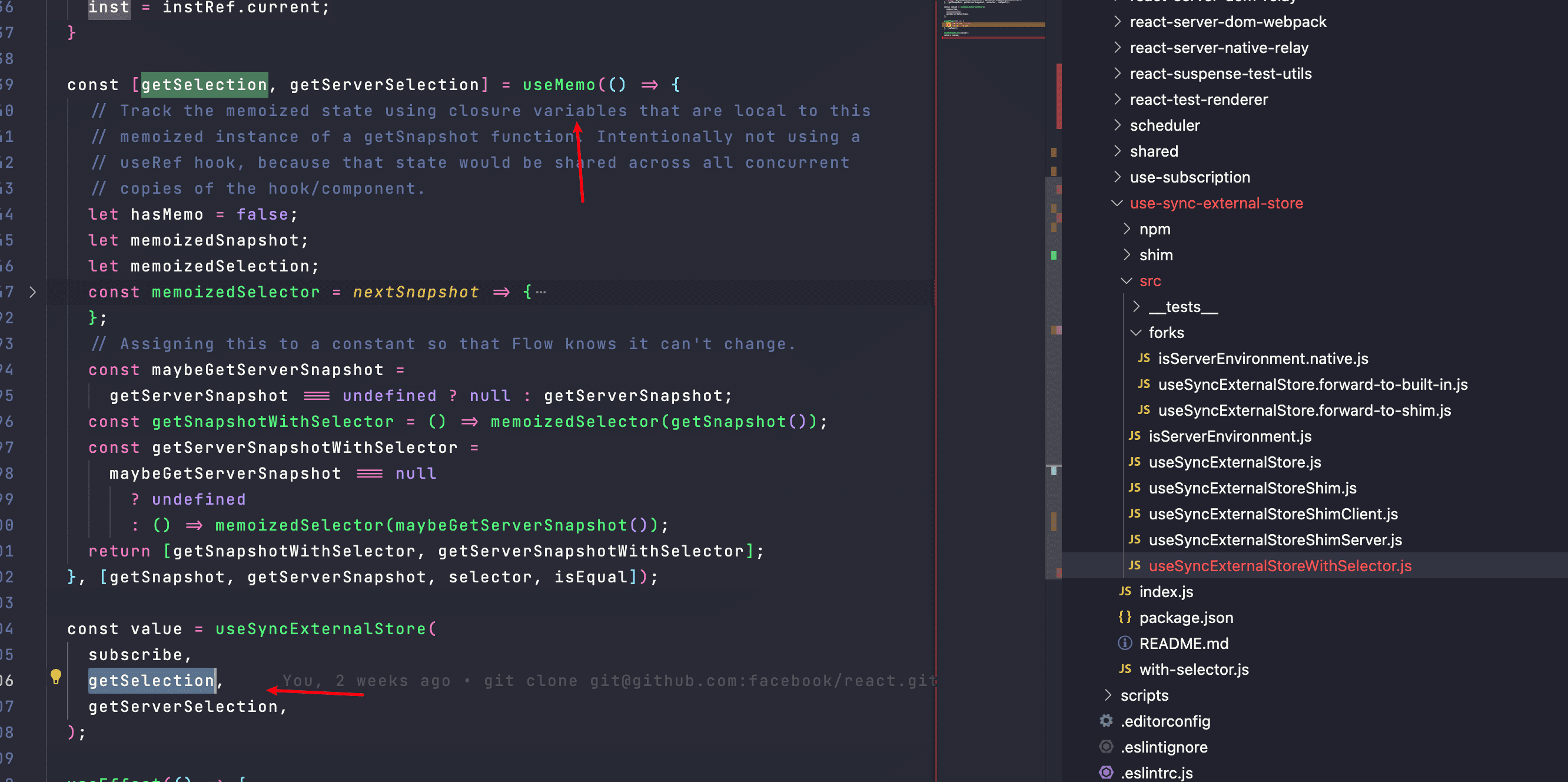
Task: Click the circle icon beside .eslintignore
Action: point(1106,747)
